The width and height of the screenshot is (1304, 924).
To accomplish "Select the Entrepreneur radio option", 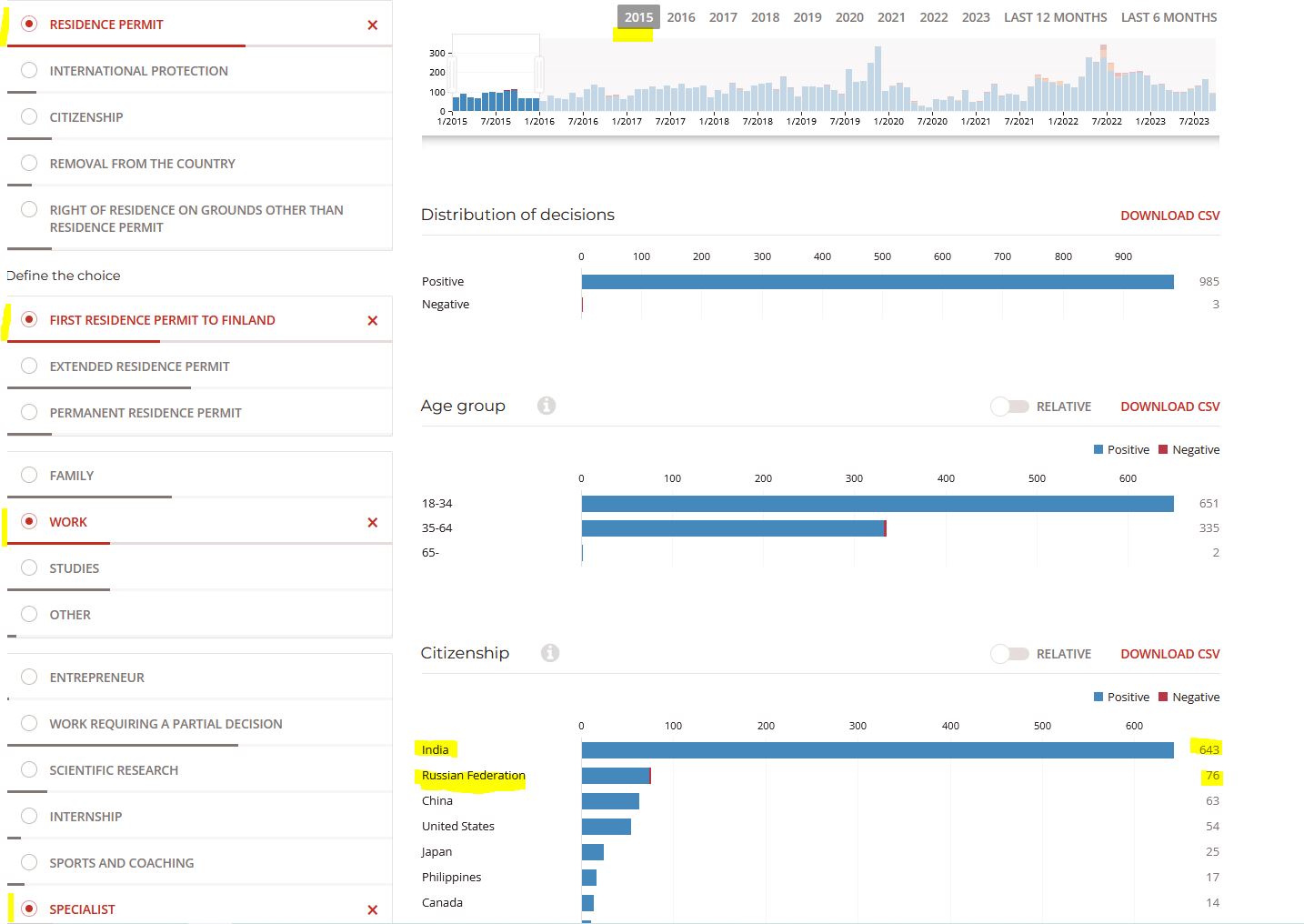I will coord(29,677).
